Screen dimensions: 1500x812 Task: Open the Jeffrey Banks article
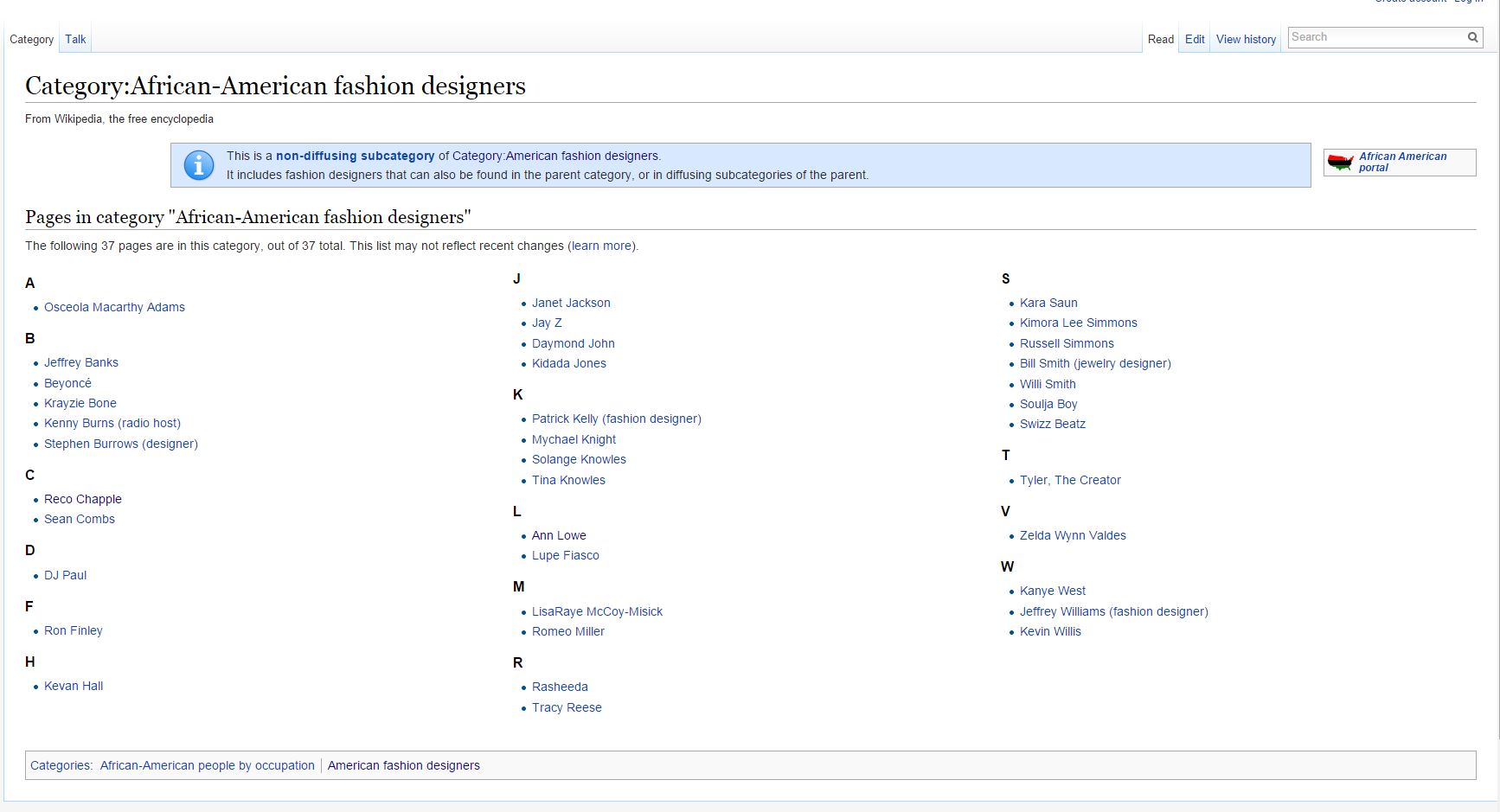(x=81, y=362)
